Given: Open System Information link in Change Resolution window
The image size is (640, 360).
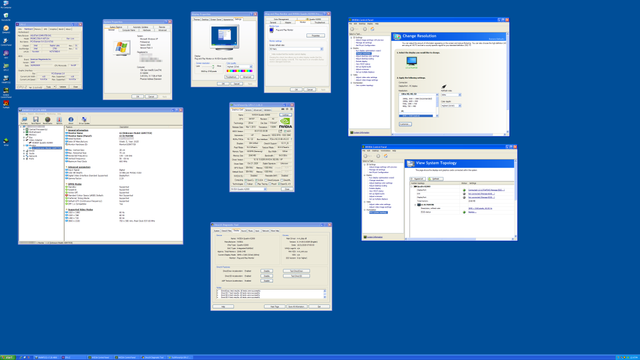Looking at the screenshot, I should pyautogui.click(x=361, y=133).
